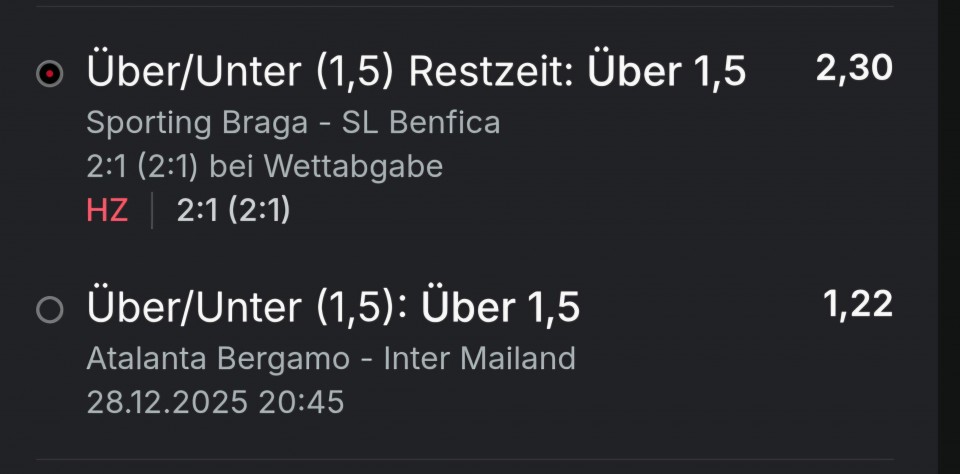Click the Inter Mailand team name
The image size is (960, 474).
[x=480, y=358]
